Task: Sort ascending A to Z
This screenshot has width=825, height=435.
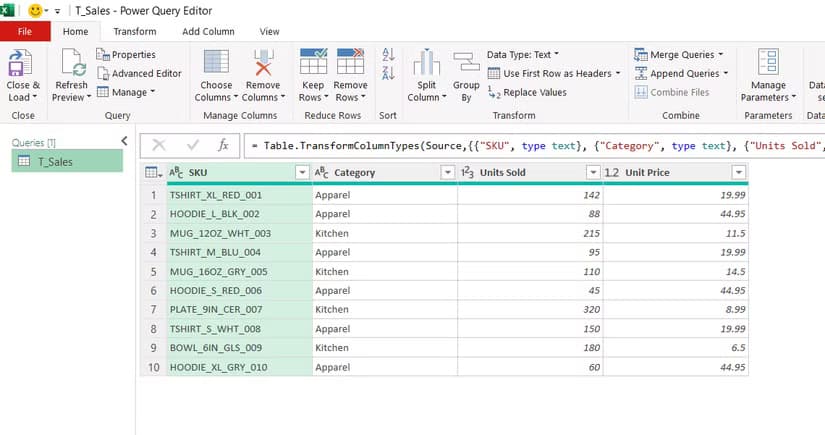Action: [x=388, y=54]
